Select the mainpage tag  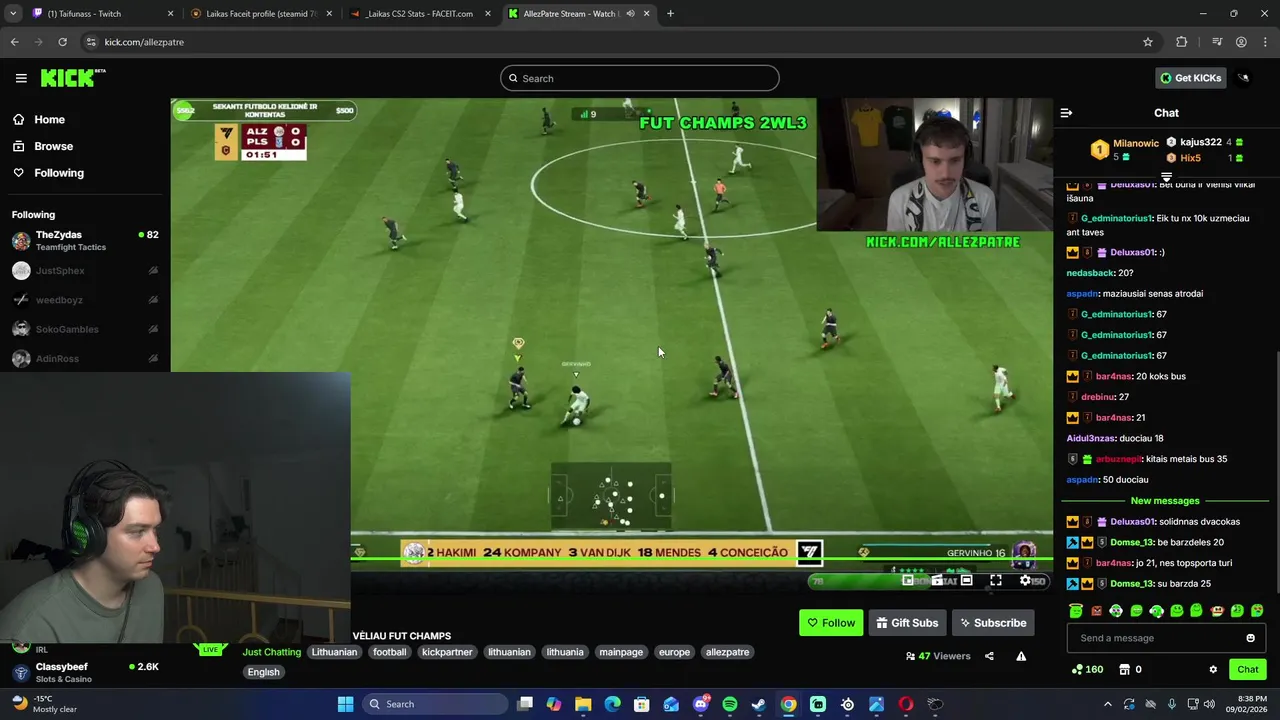tap(621, 652)
